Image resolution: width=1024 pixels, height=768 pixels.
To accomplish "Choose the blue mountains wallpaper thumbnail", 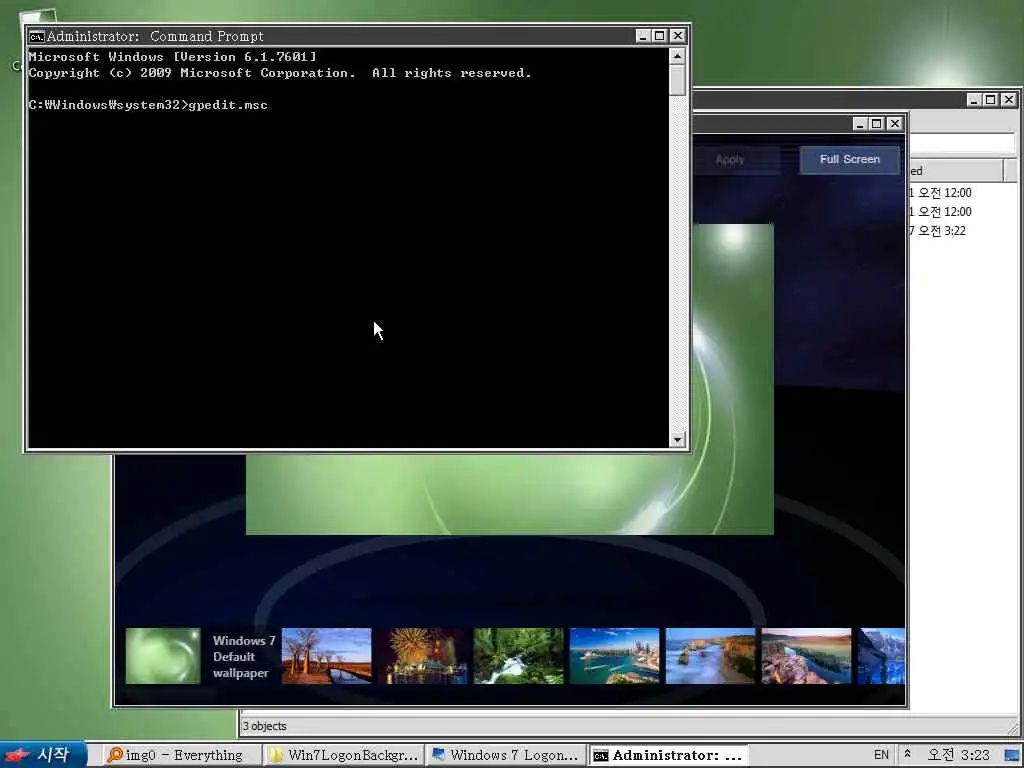I will pos(882,656).
